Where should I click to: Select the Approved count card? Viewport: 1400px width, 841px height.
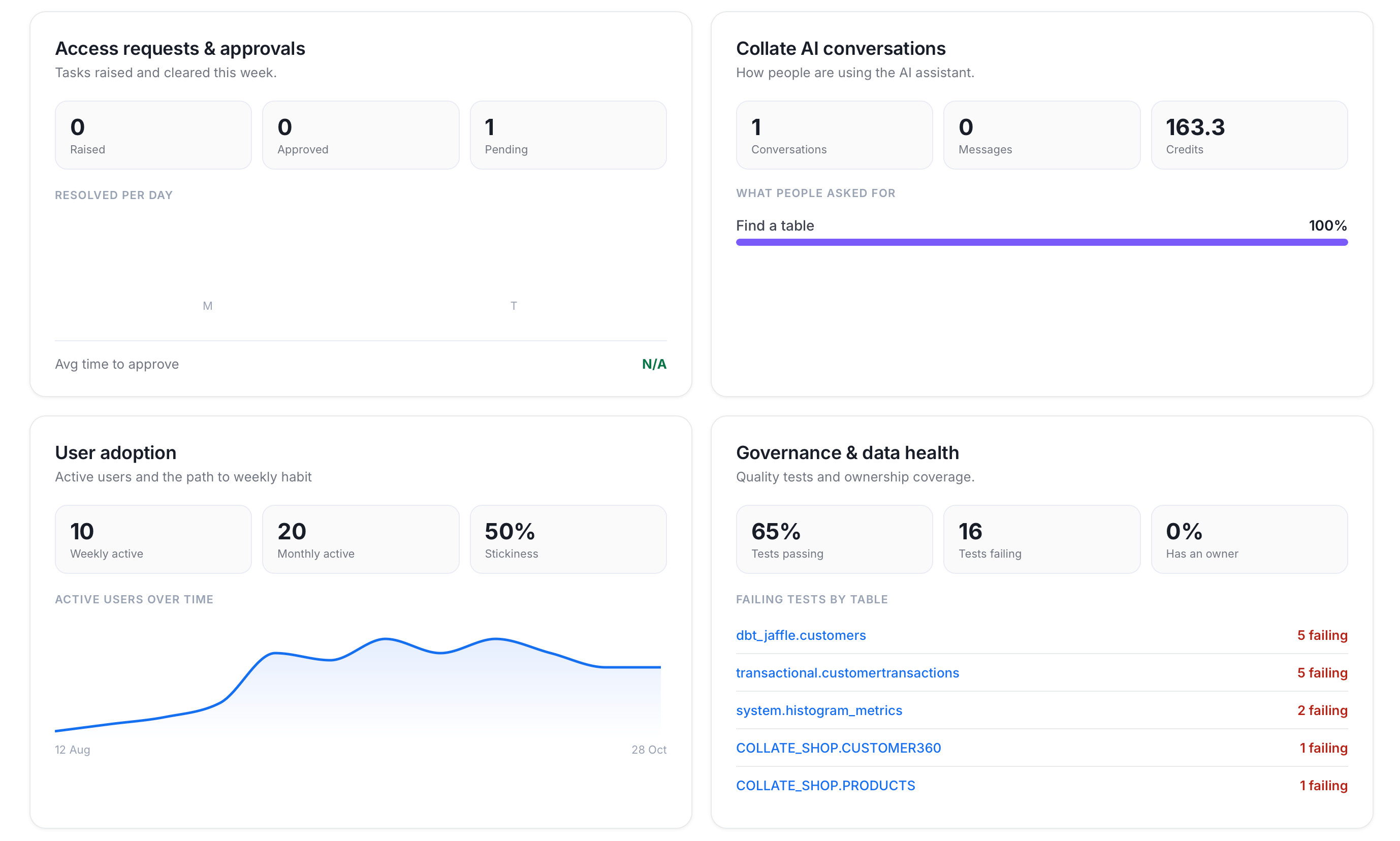pyautogui.click(x=361, y=135)
